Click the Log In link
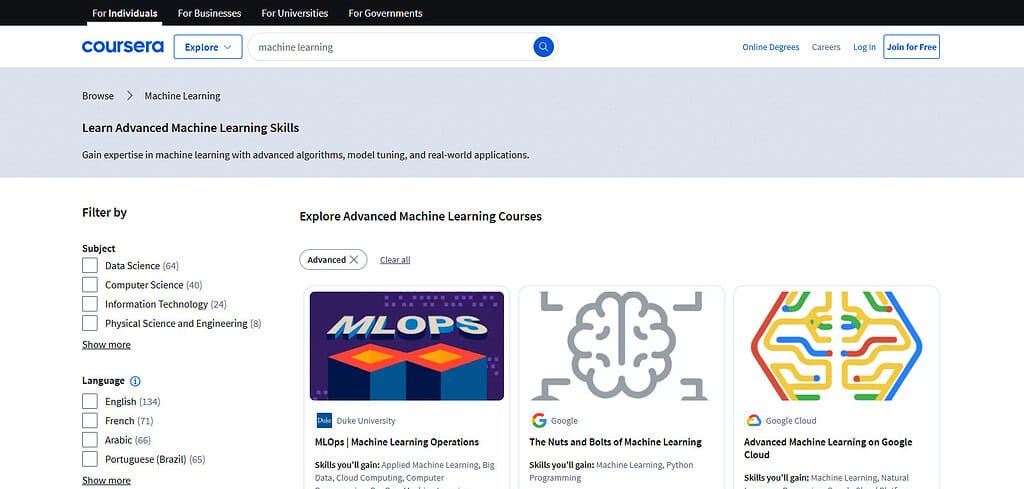The image size is (1024, 489). (864, 47)
